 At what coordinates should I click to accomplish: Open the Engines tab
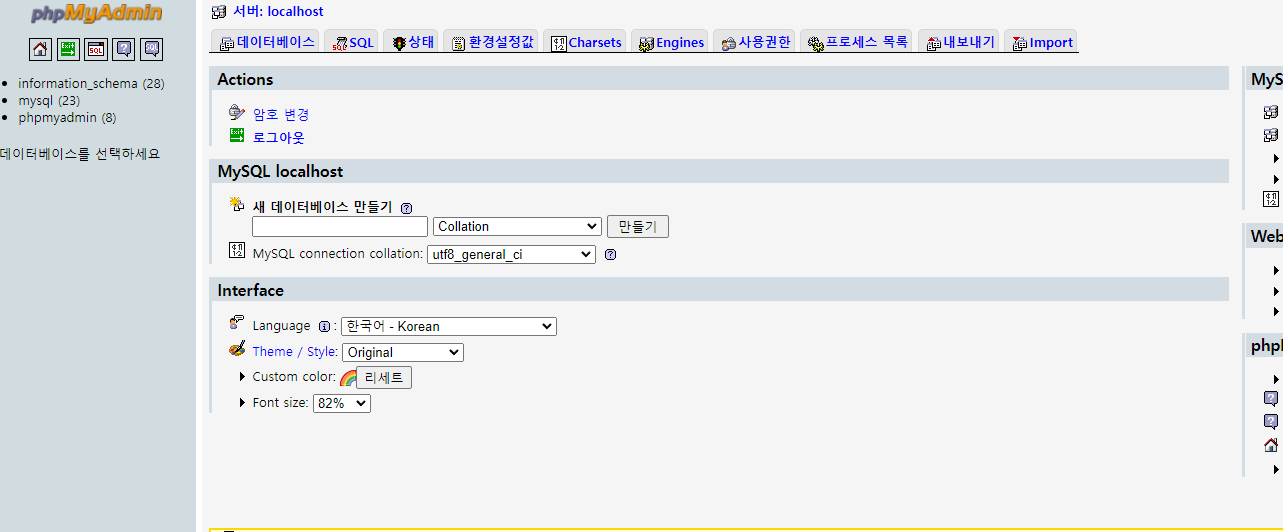coord(671,42)
